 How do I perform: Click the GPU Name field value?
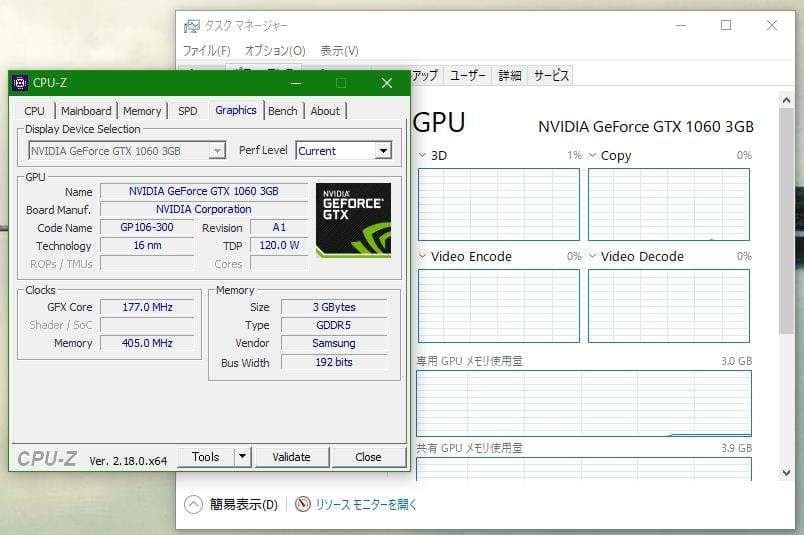click(204, 191)
